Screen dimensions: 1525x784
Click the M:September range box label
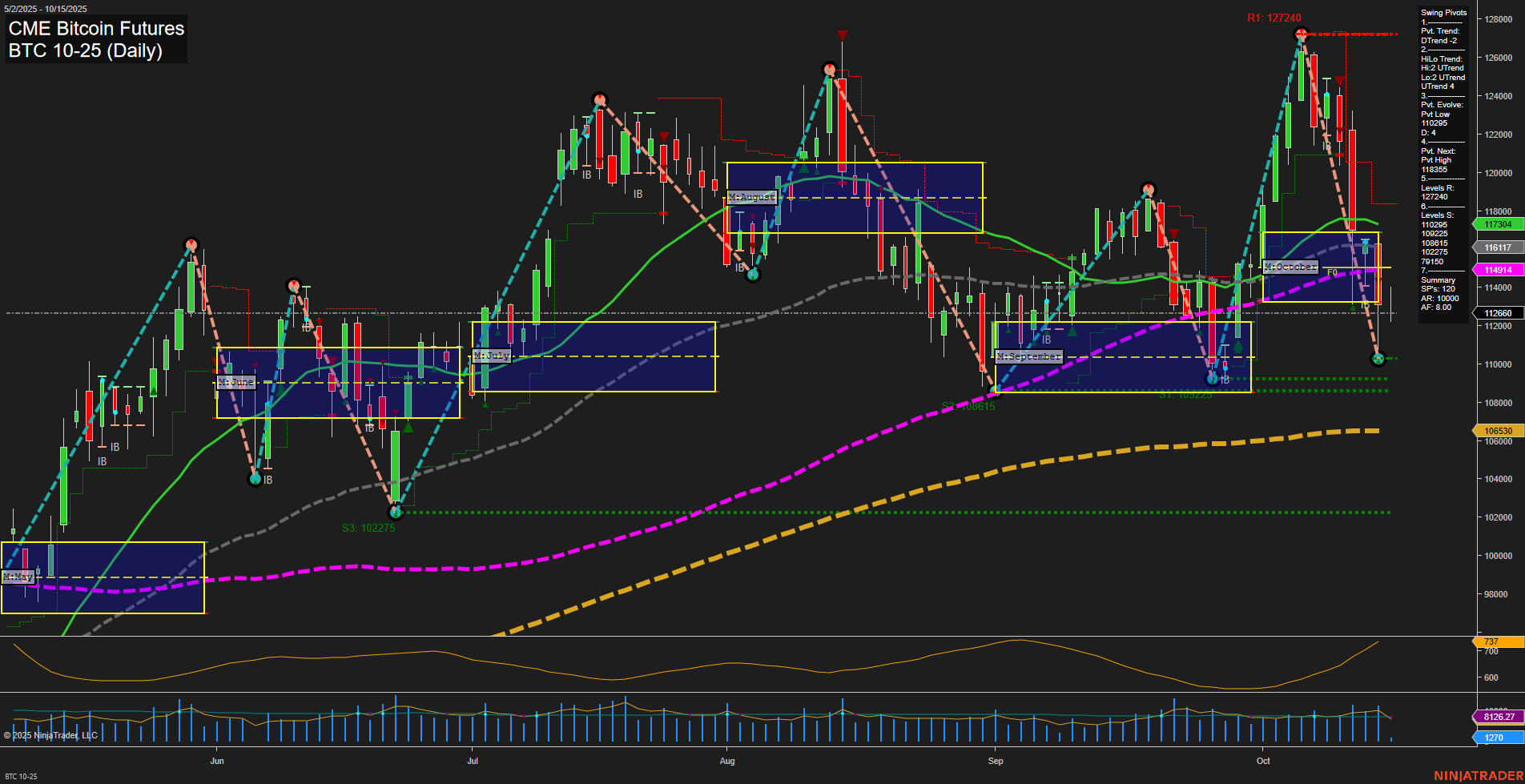coord(1028,356)
